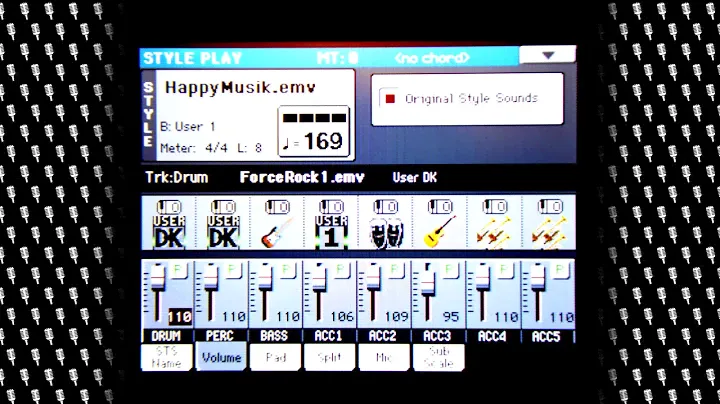
Task: Open the Pad tab
Action: [x=276, y=357]
